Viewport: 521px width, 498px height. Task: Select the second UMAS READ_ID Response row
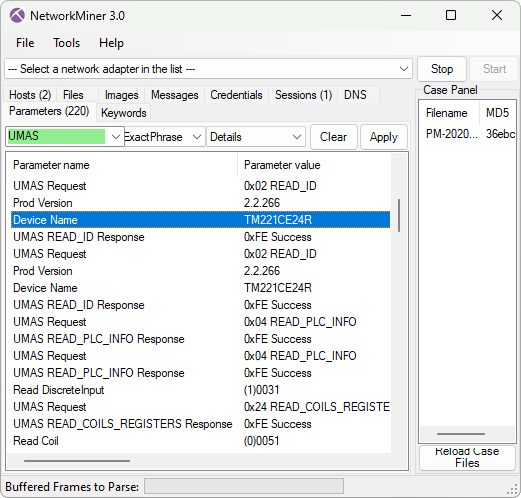(200, 305)
